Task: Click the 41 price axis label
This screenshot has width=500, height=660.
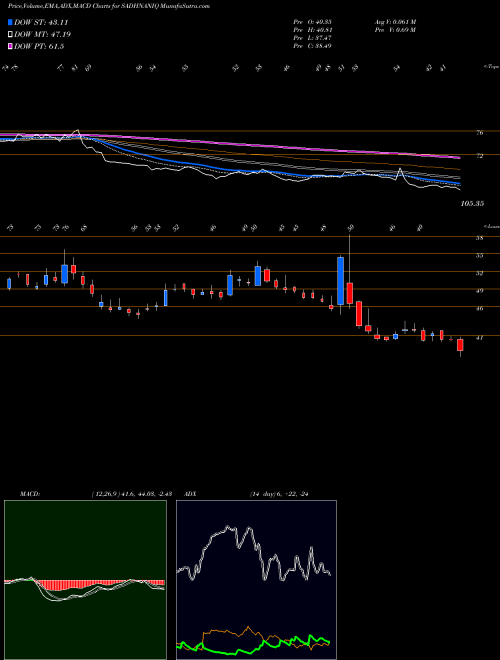Action: [x=479, y=338]
